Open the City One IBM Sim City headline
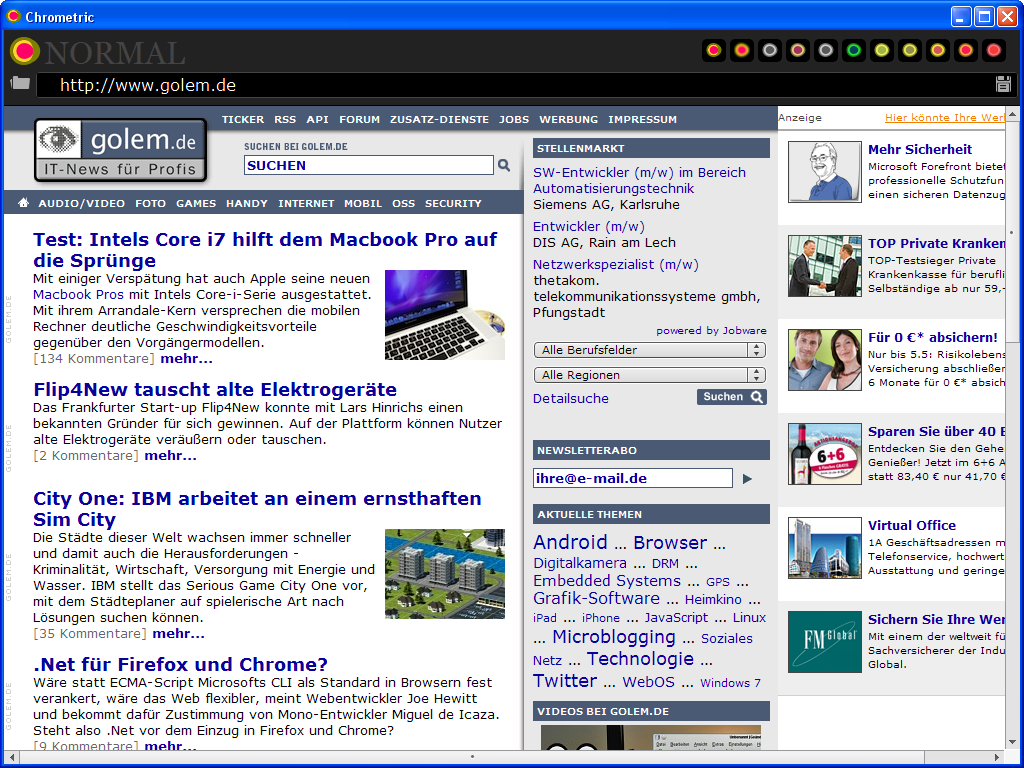The image size is (1024, 768). (x=257, y=509)
